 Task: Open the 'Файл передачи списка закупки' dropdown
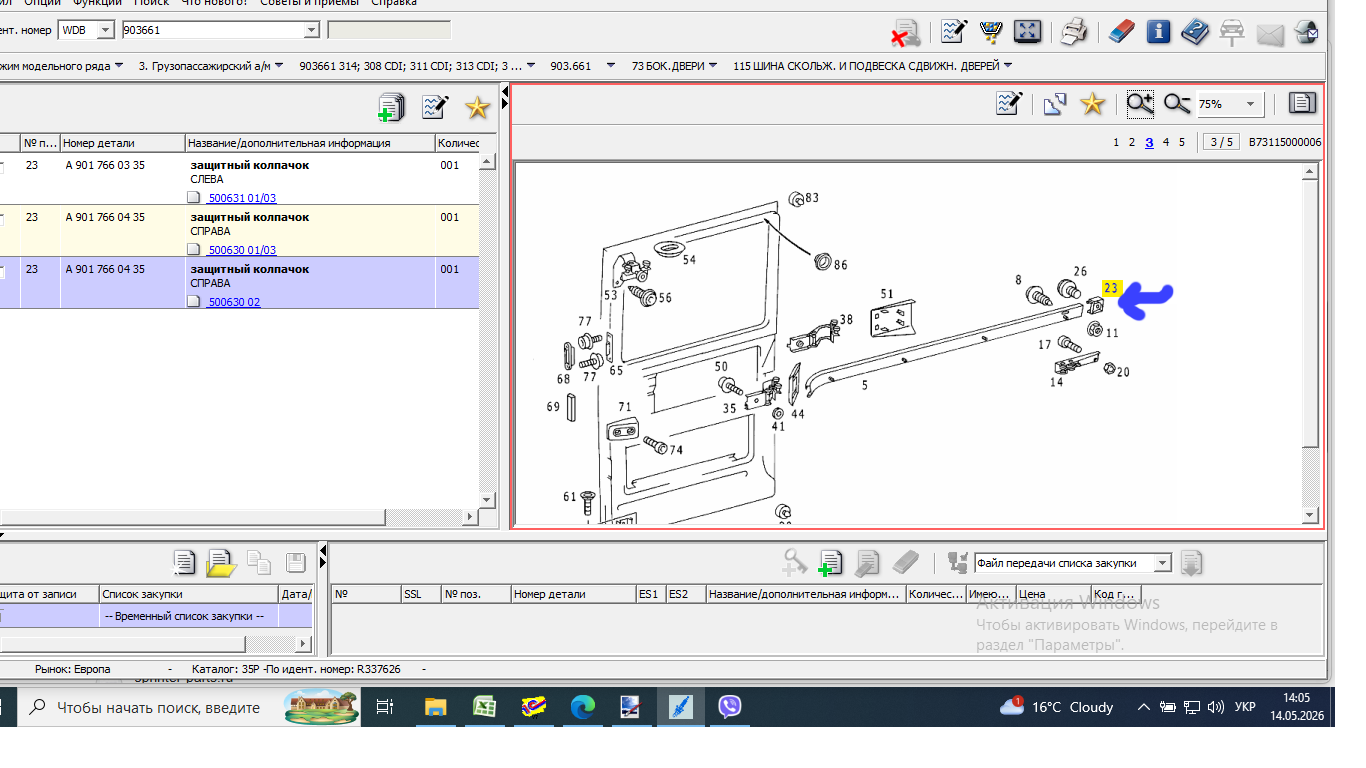1162,564
